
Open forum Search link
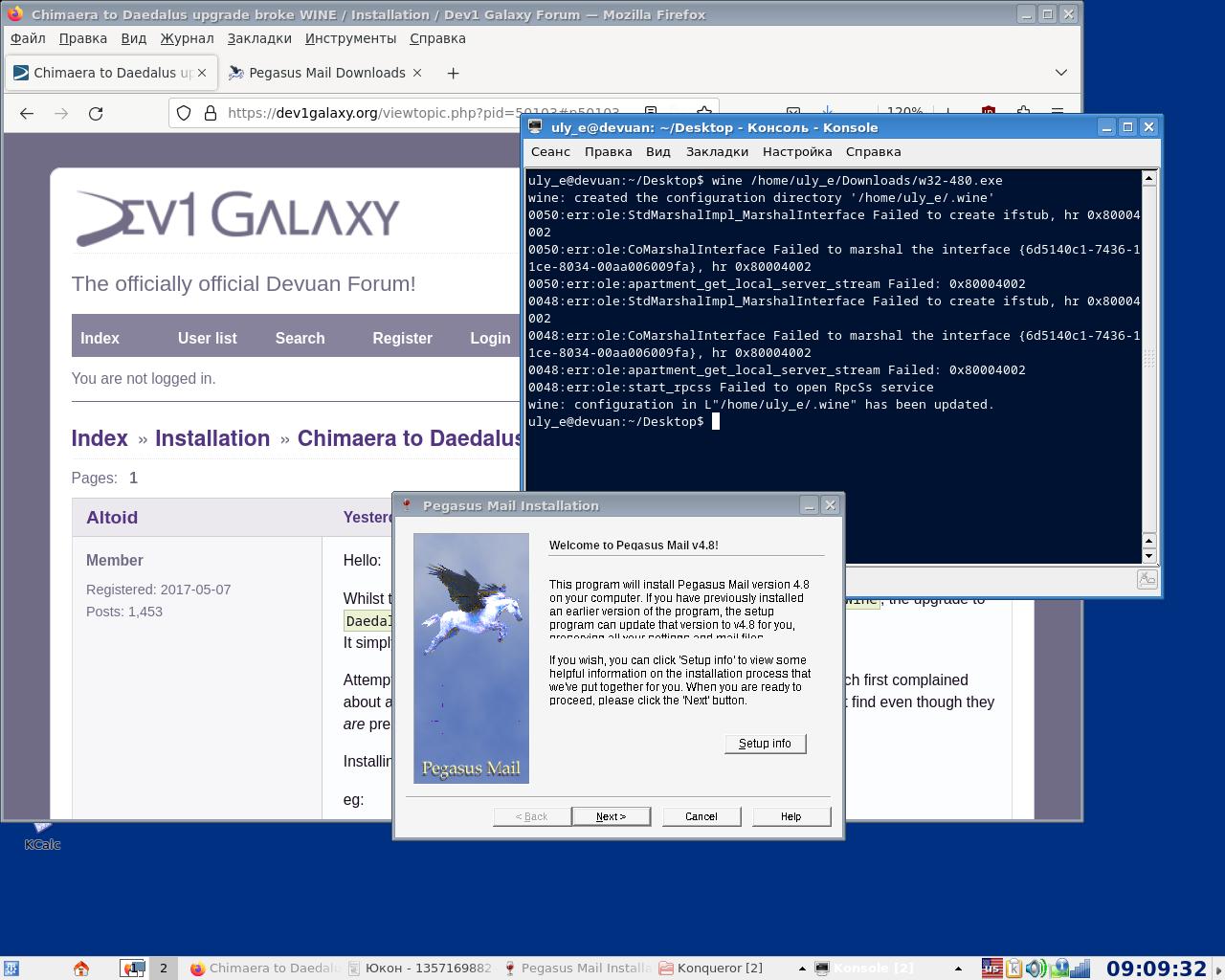pyautogui.click(x=300, y=338)
